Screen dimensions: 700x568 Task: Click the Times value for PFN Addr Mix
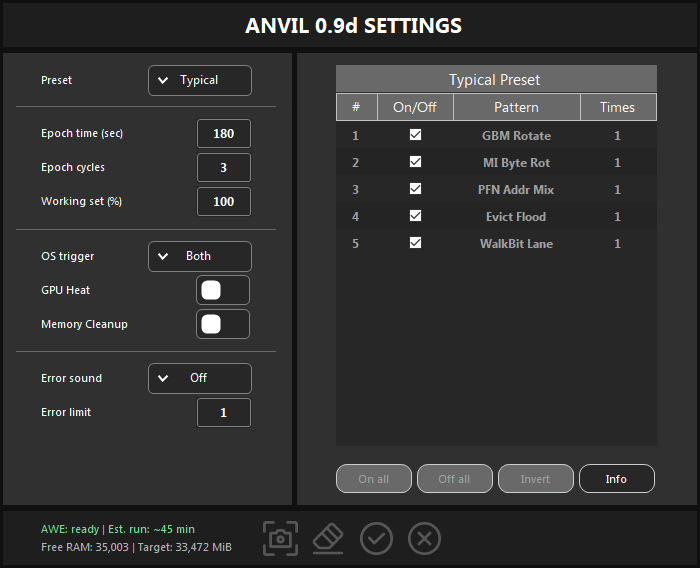click(617, 190)
